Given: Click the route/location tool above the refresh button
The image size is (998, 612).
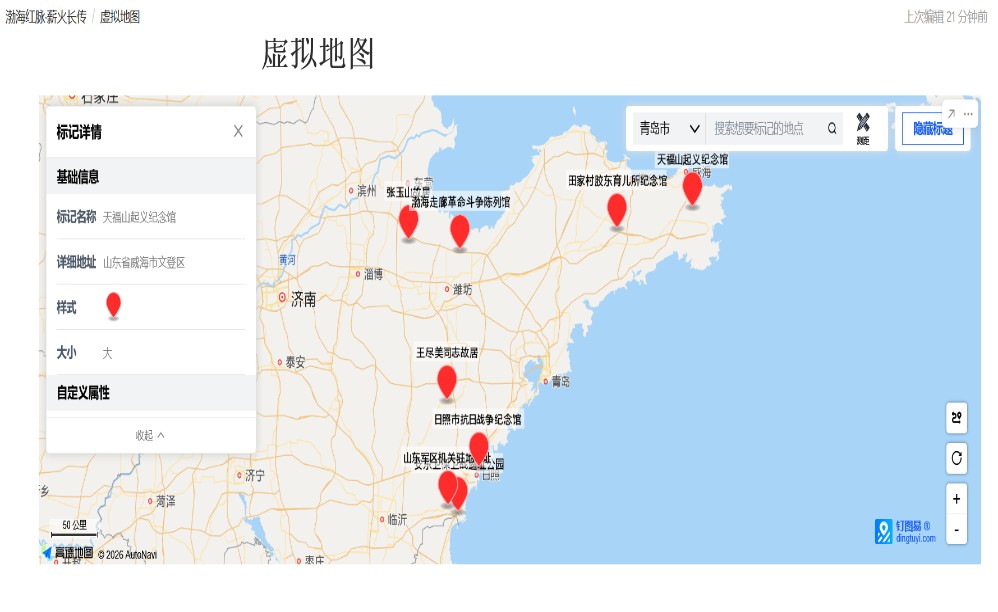Looking at the screenshot, I should (x=956, y=417).
